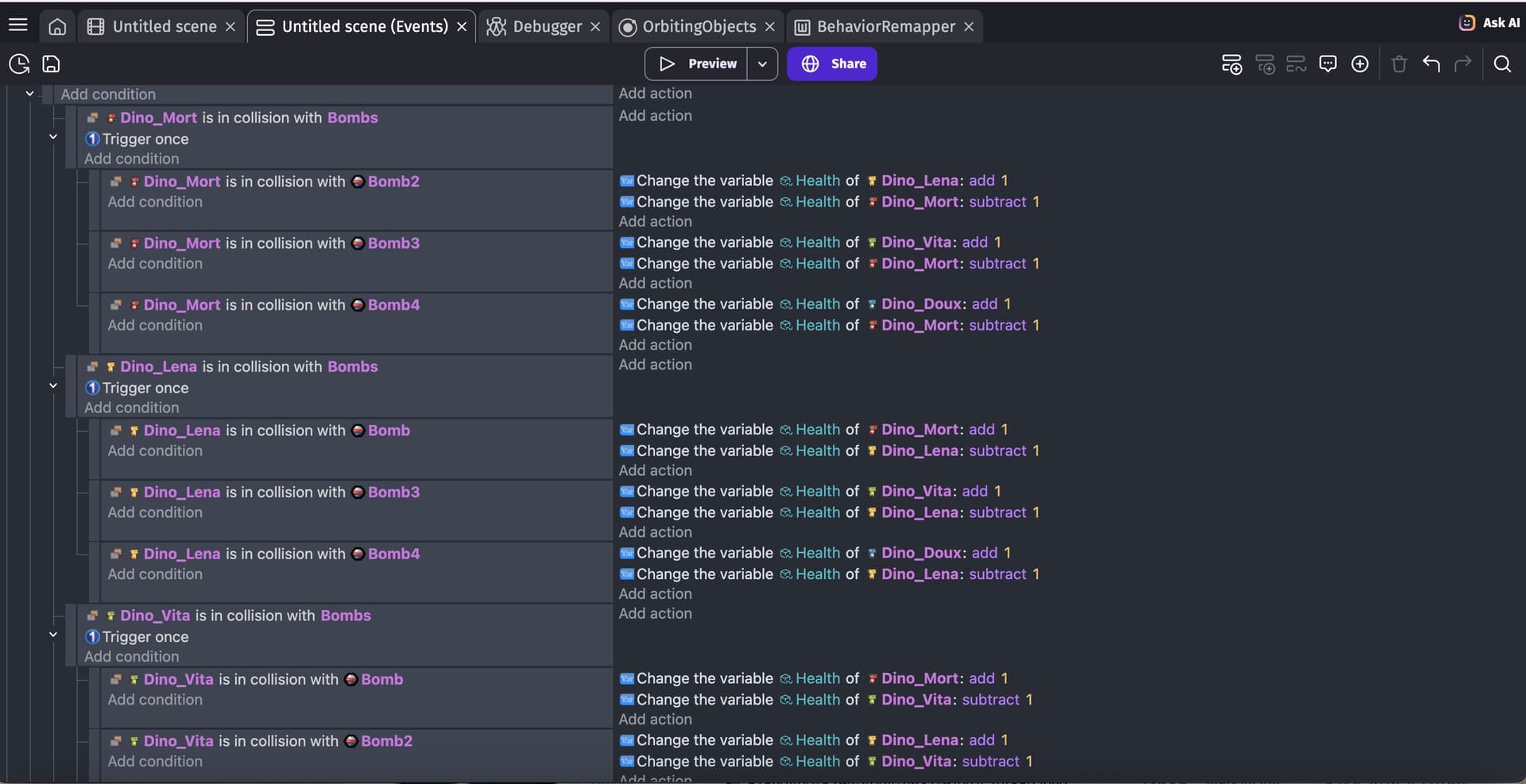Add a comment event from toolbar

[1327, 64]
